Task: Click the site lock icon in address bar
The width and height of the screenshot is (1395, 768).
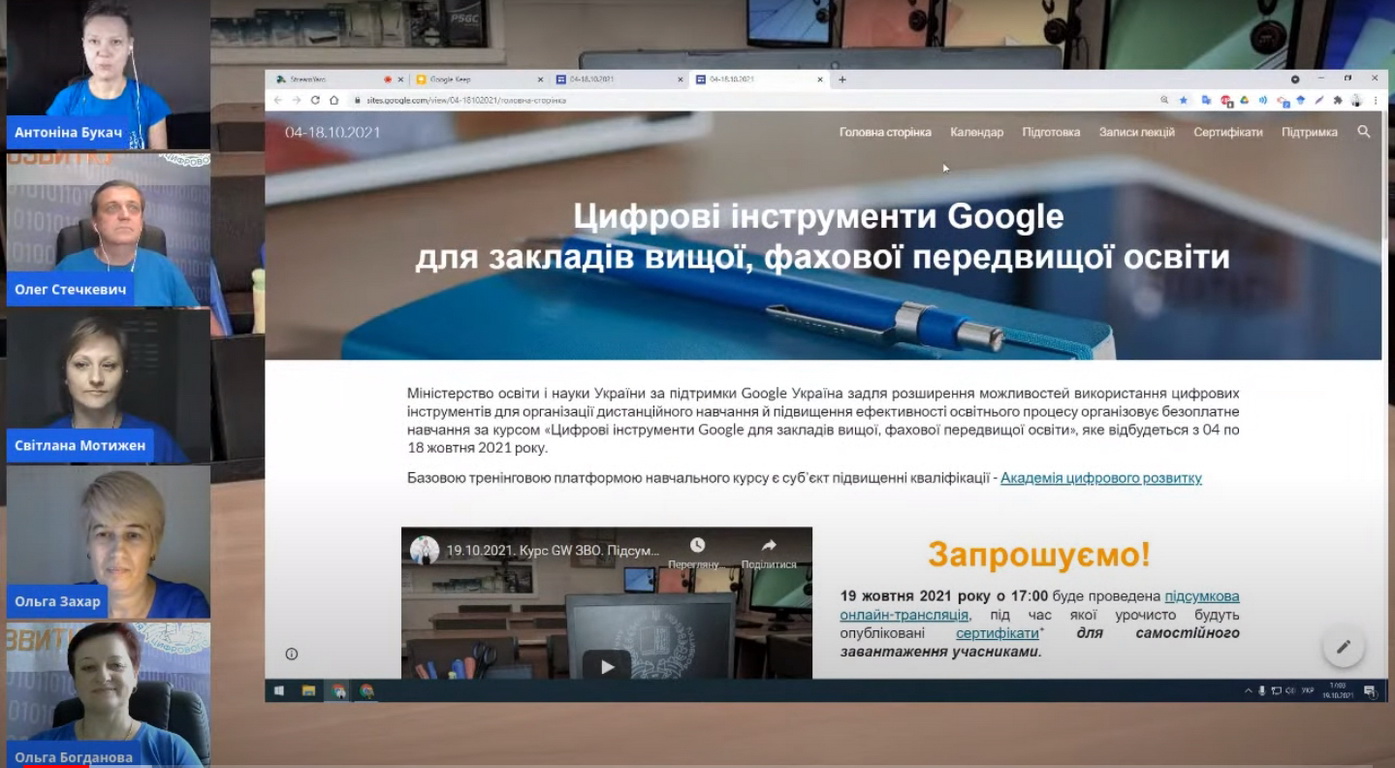Action: (356, 100)
